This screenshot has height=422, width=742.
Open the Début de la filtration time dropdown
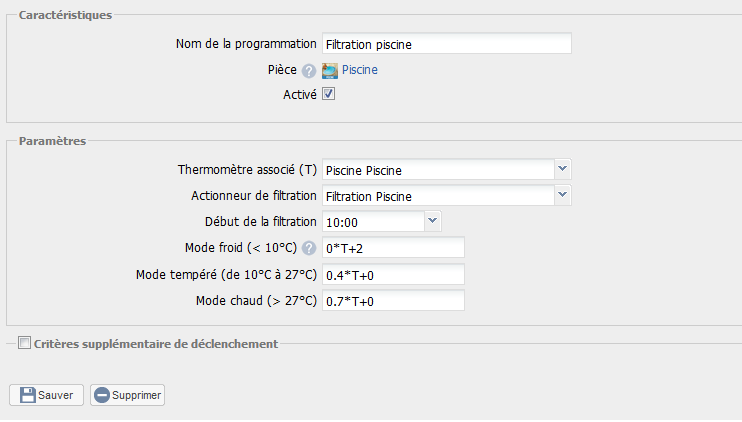pos(433,221)
